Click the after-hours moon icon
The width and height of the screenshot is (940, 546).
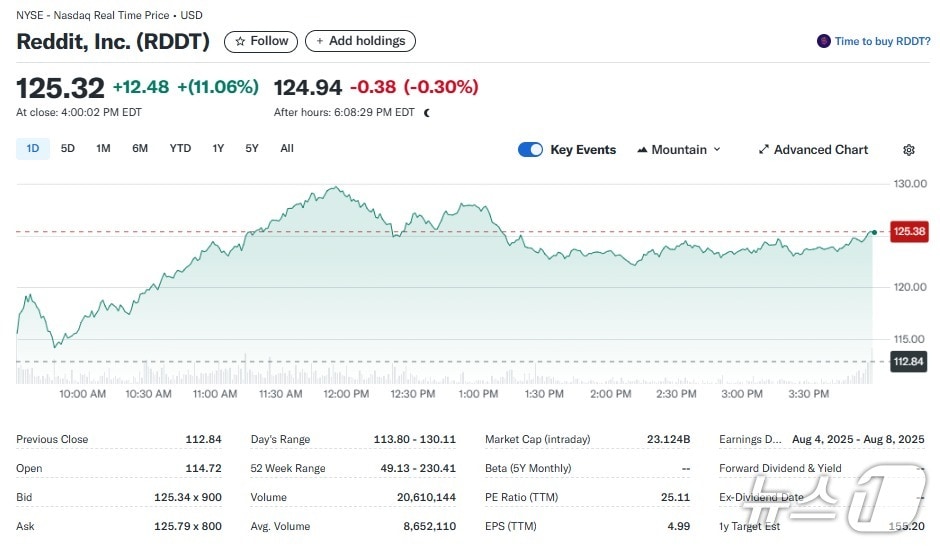[x=427, y=113]
